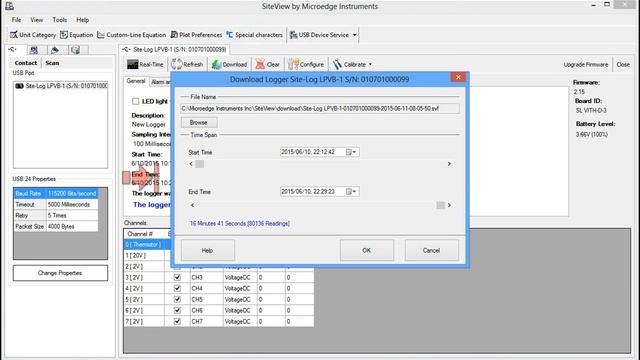Viewport: 640px width, 360px height.
Task: Select the USB connection tab icon in left panel
Action: pyautogui.click(x=13, y=50)
